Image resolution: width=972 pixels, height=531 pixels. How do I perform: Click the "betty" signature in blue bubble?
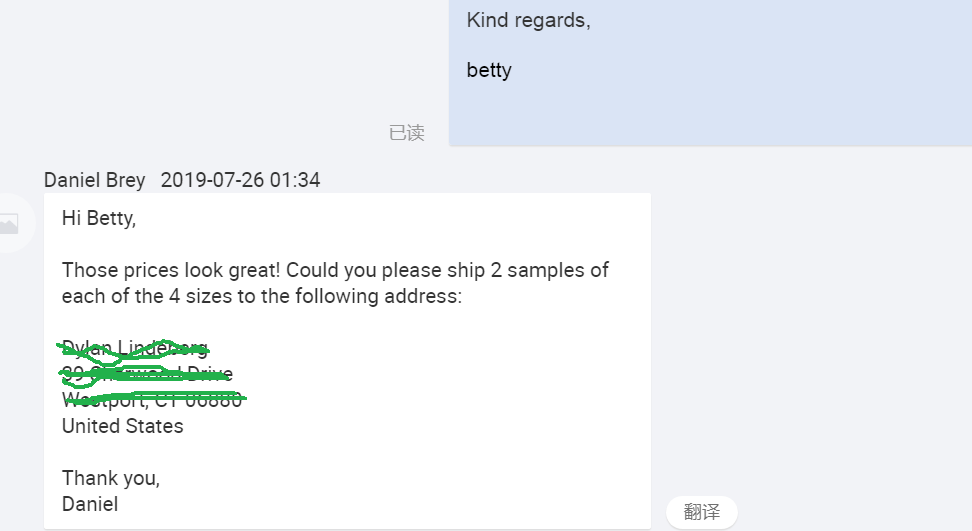coord(489,70)
